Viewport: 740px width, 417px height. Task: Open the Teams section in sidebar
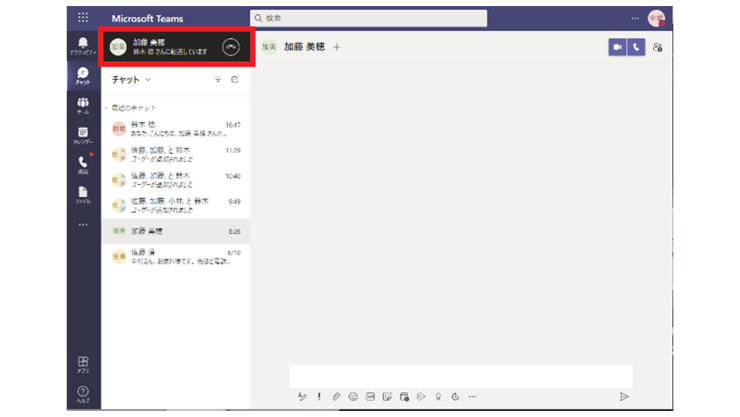point(83,106)
